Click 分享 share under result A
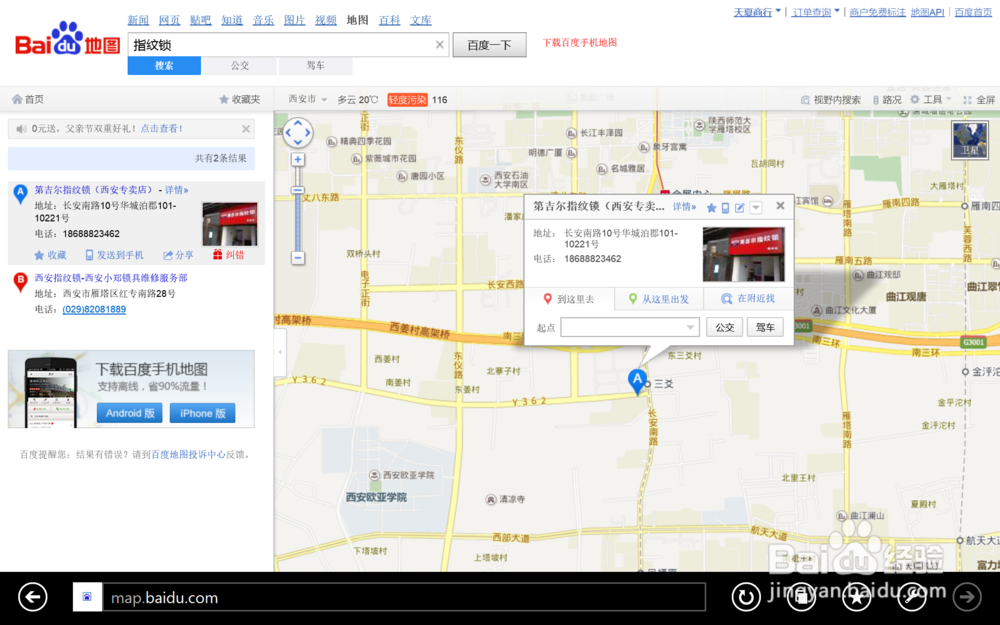The image size is (1000, 625). coord(178,255)
